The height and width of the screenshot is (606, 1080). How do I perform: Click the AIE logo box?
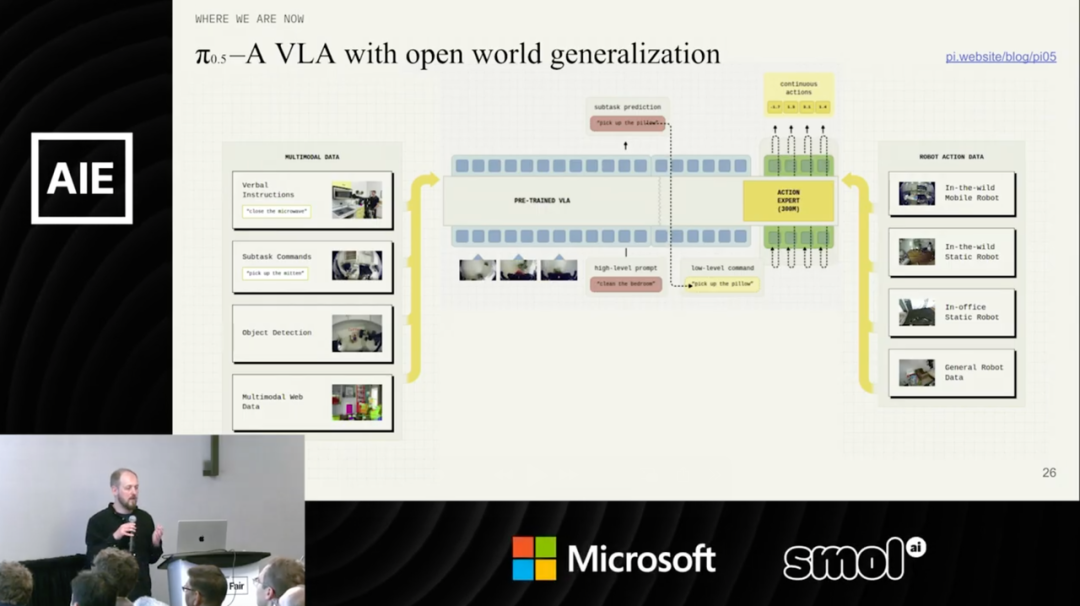click(81, 178)
